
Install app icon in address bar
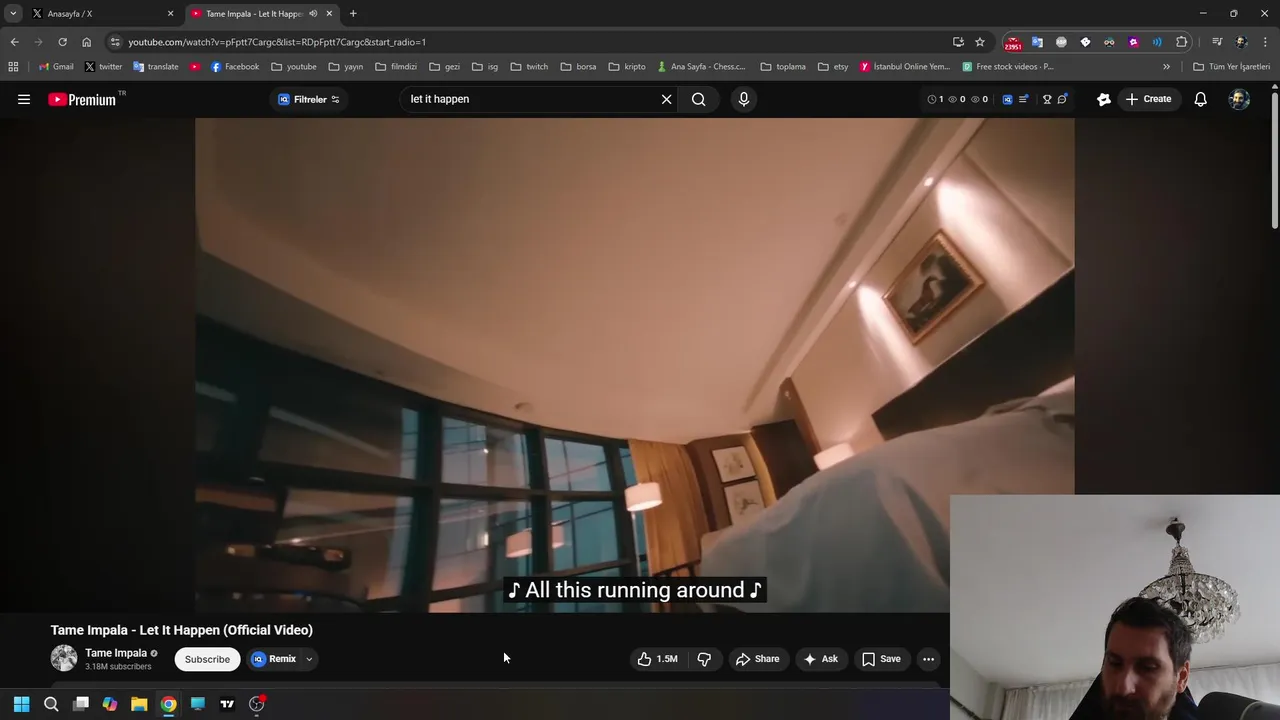point(958,42)
